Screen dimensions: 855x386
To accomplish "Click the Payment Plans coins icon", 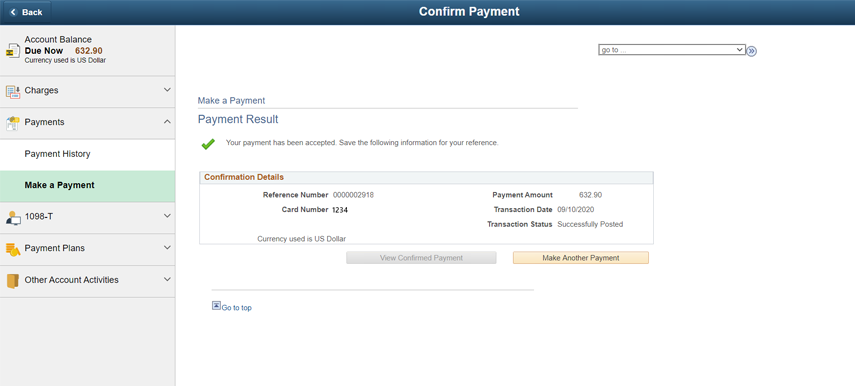I will click(x=13, y=249).
